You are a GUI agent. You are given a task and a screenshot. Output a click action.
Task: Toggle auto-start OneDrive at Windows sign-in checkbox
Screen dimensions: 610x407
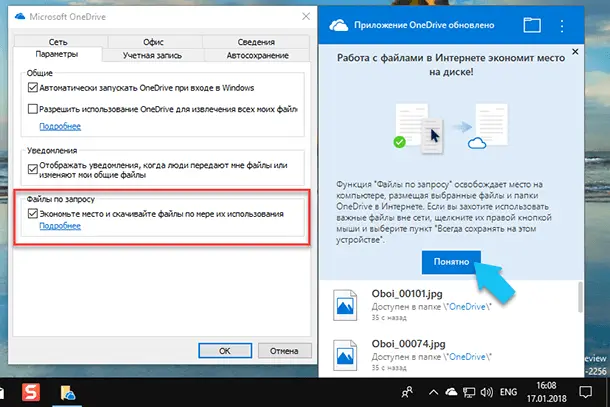34,89
